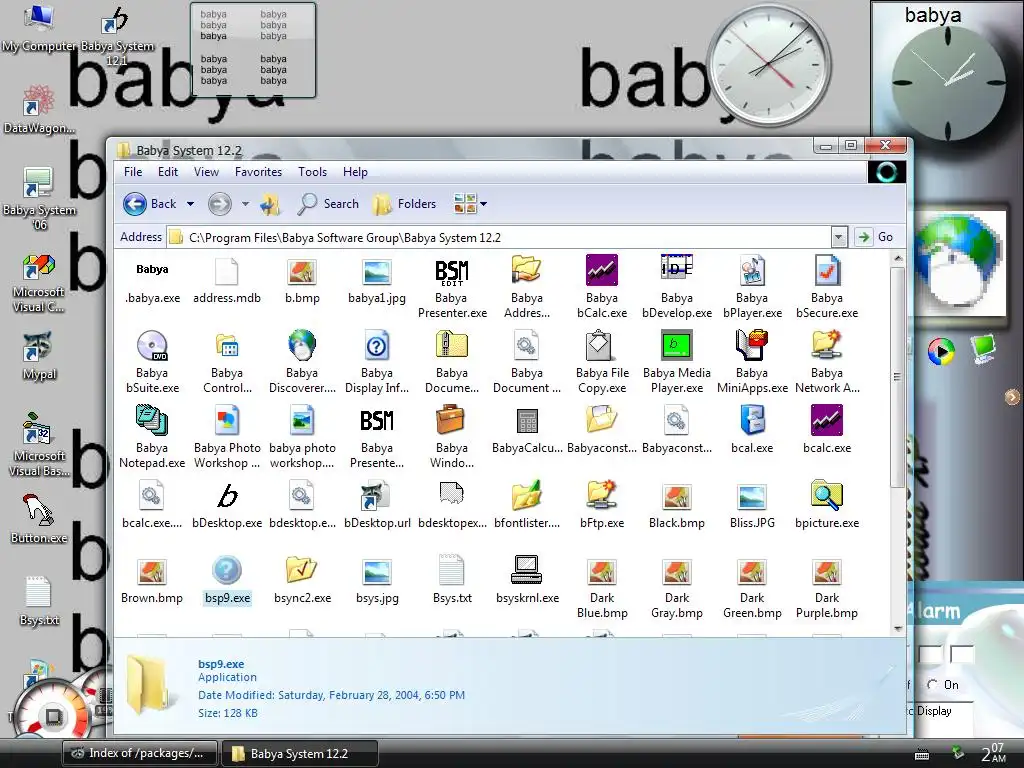
Task: Open the File menu
Action: click(x=133, y=172)
